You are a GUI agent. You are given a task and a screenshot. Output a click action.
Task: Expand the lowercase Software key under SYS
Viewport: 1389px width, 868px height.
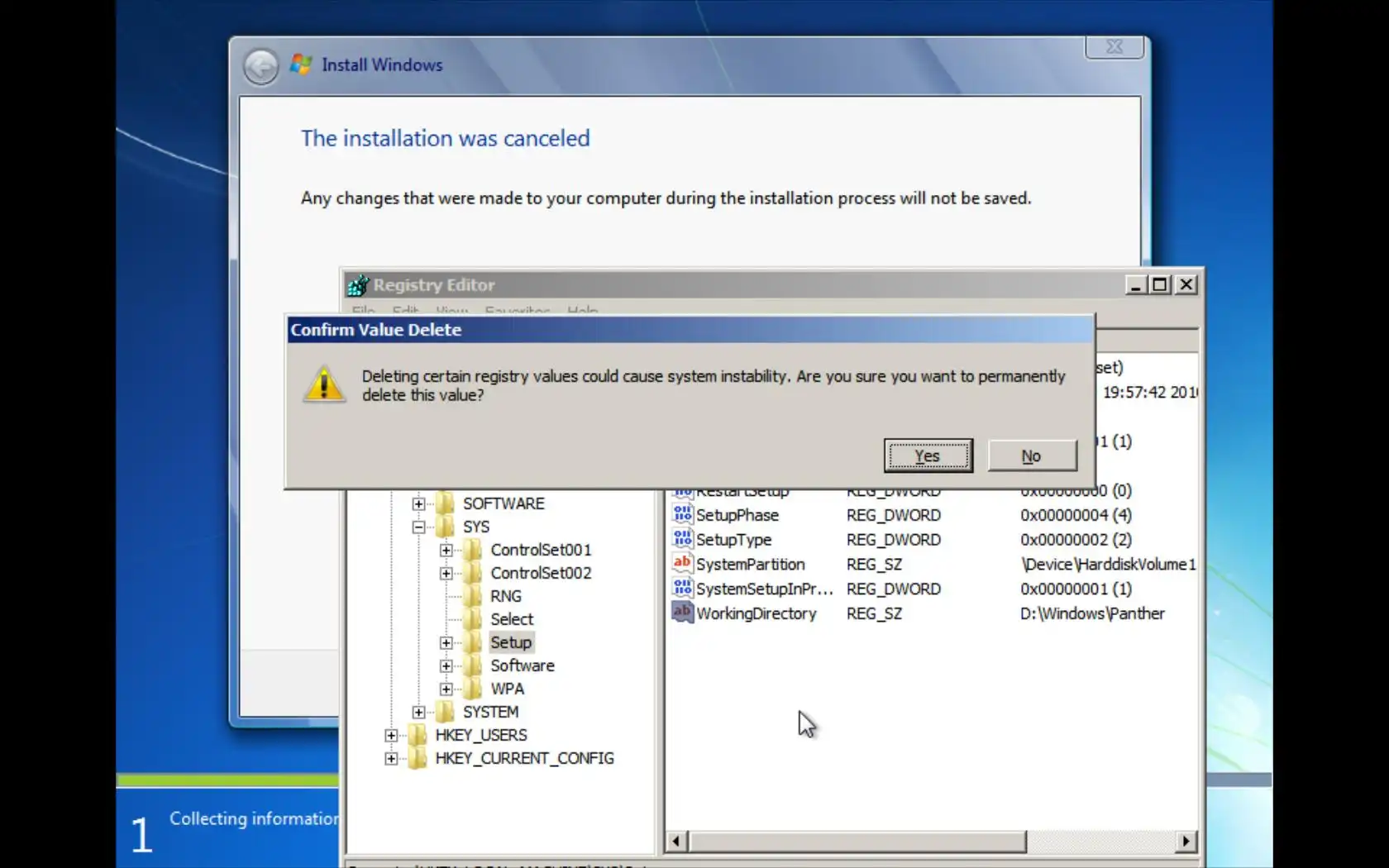coord(446,665)
